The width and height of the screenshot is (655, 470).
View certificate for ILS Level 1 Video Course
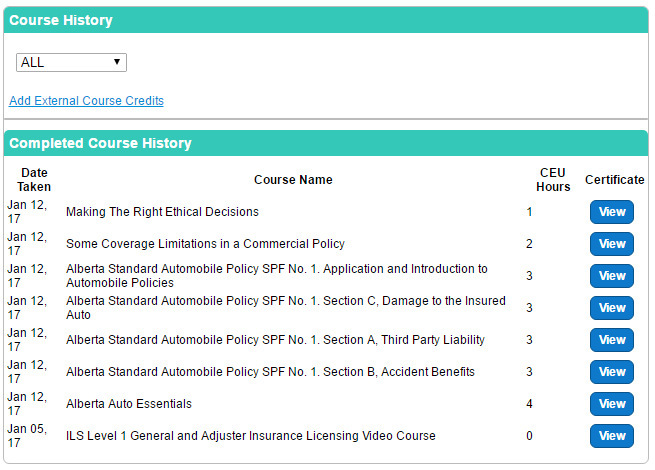[611, 436]
